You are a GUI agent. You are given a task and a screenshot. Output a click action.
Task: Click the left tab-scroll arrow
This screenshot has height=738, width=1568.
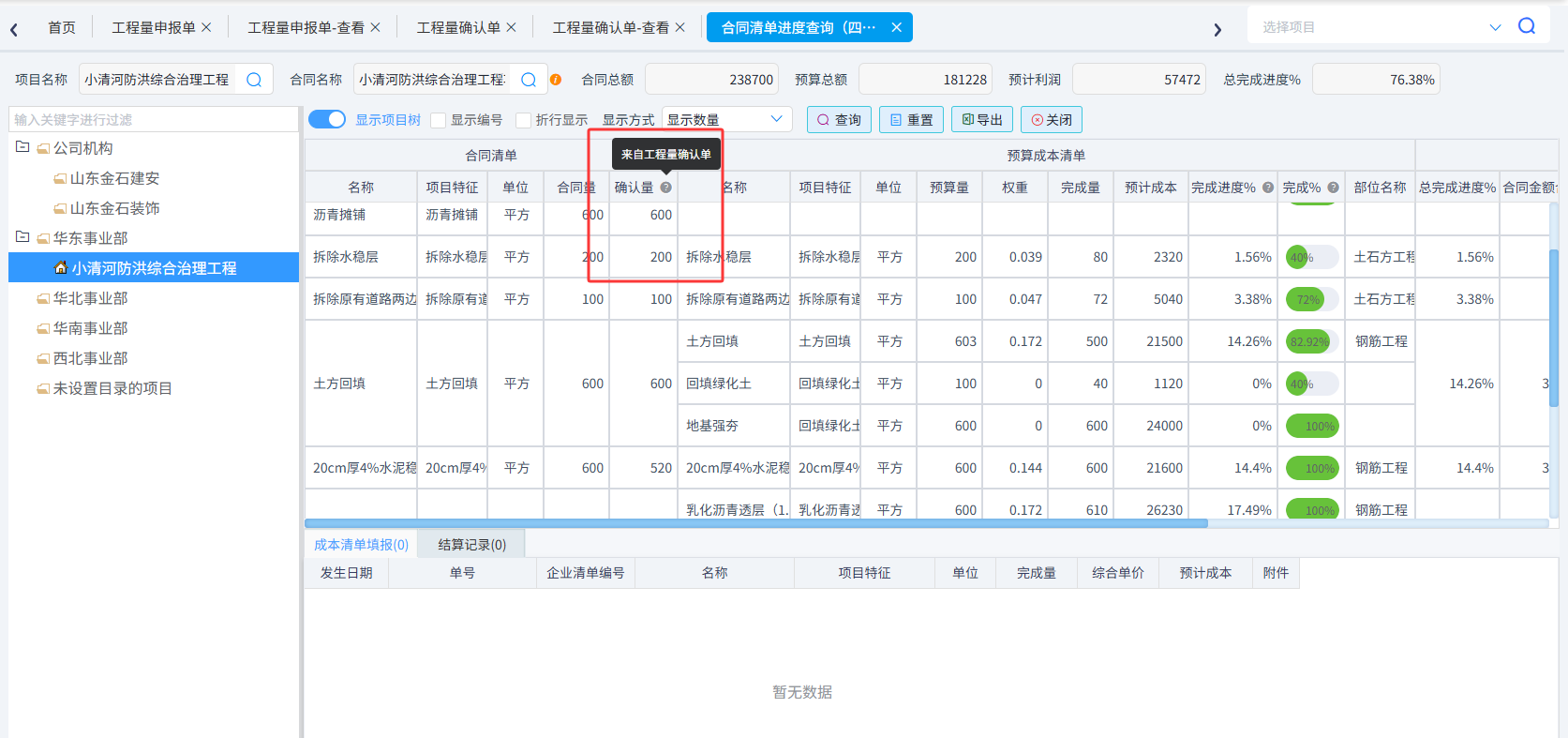14,30
